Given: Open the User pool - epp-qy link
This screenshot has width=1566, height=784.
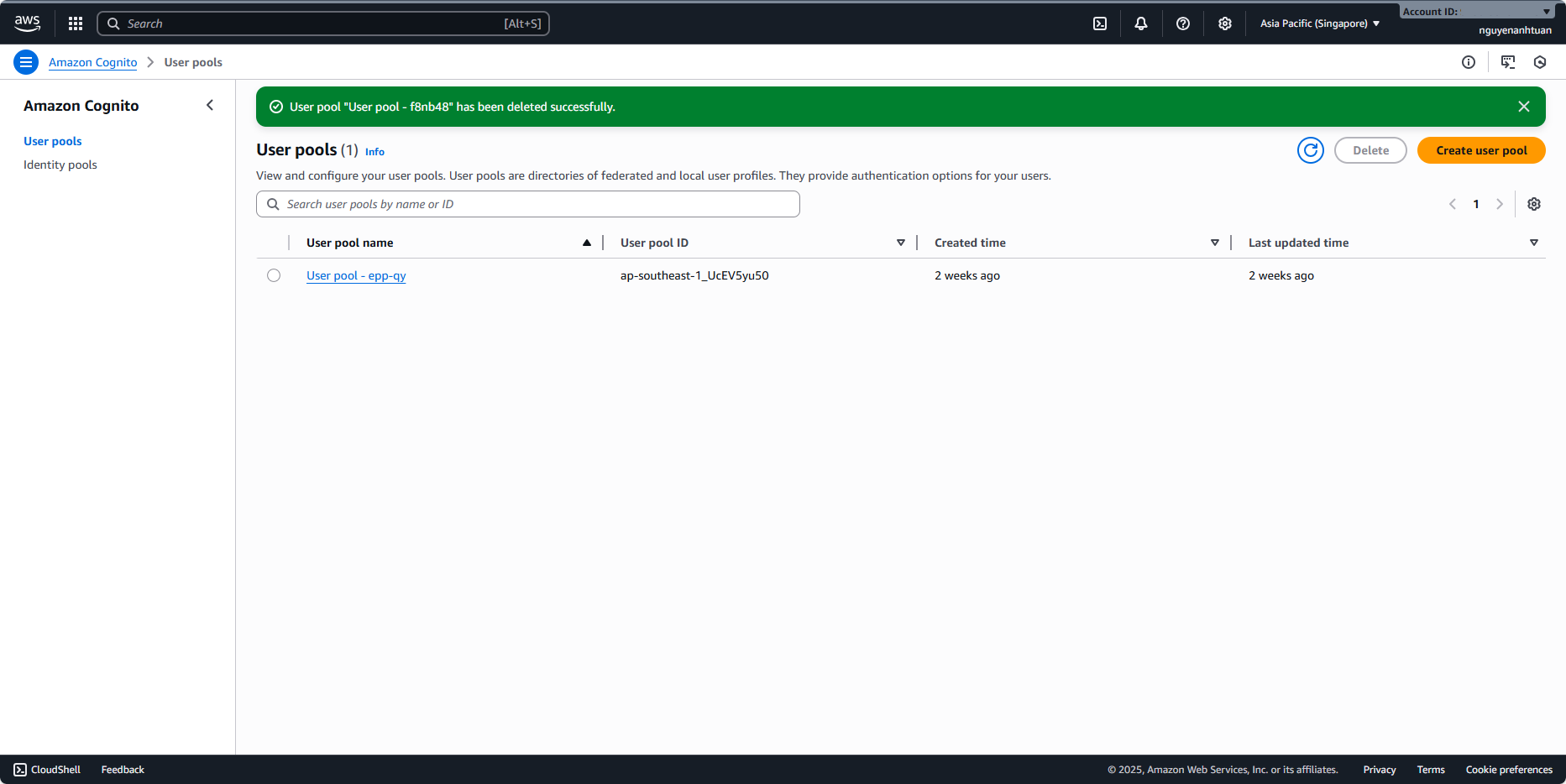Looking at the screenshot, I should (356, 275).
